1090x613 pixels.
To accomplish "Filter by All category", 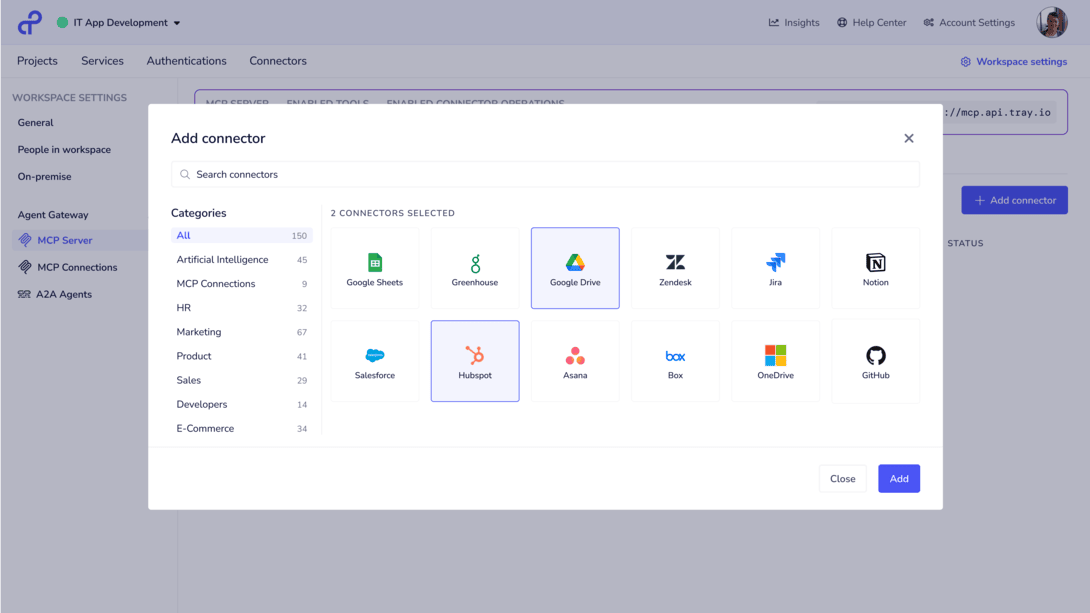I will (x=241, y=236).
